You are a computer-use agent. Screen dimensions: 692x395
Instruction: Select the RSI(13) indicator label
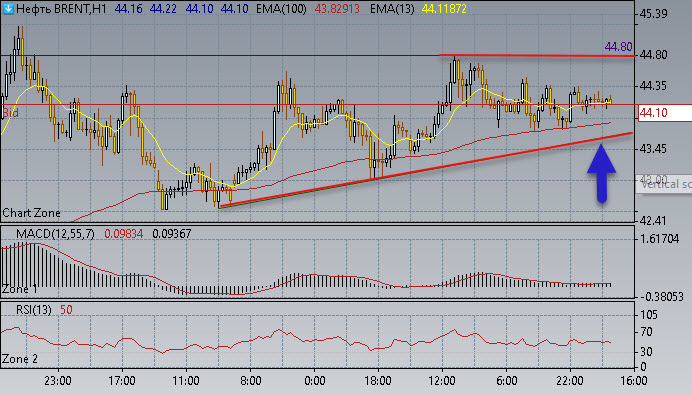coord(34,310)
